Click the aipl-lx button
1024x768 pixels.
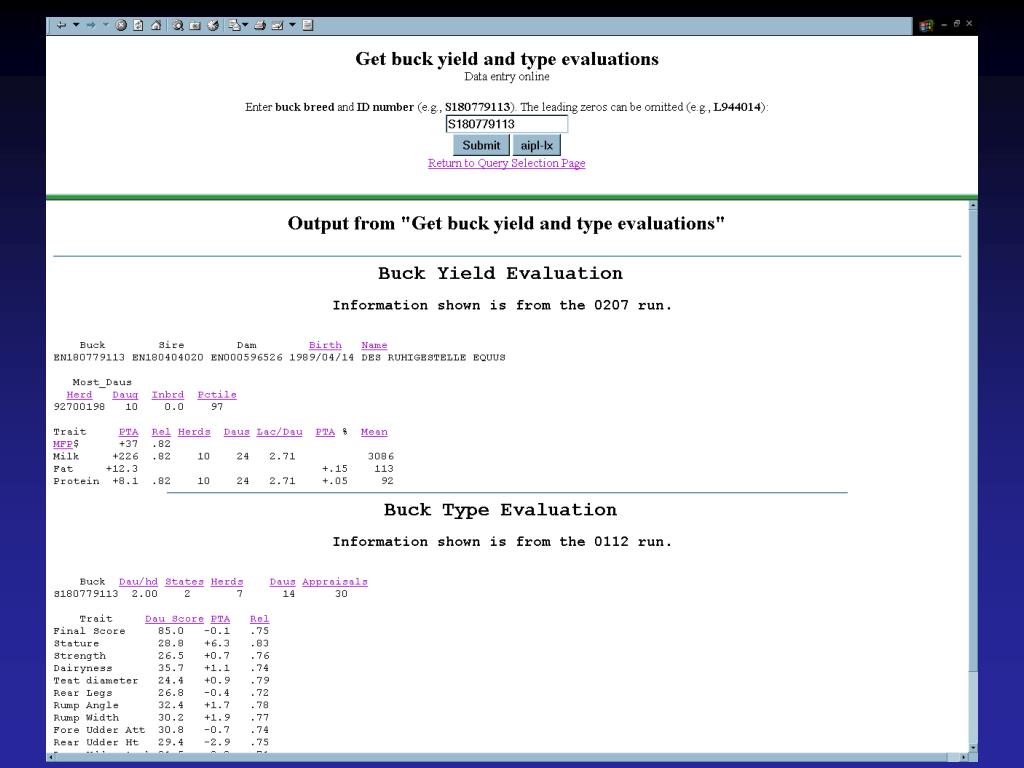coord(537,146)
